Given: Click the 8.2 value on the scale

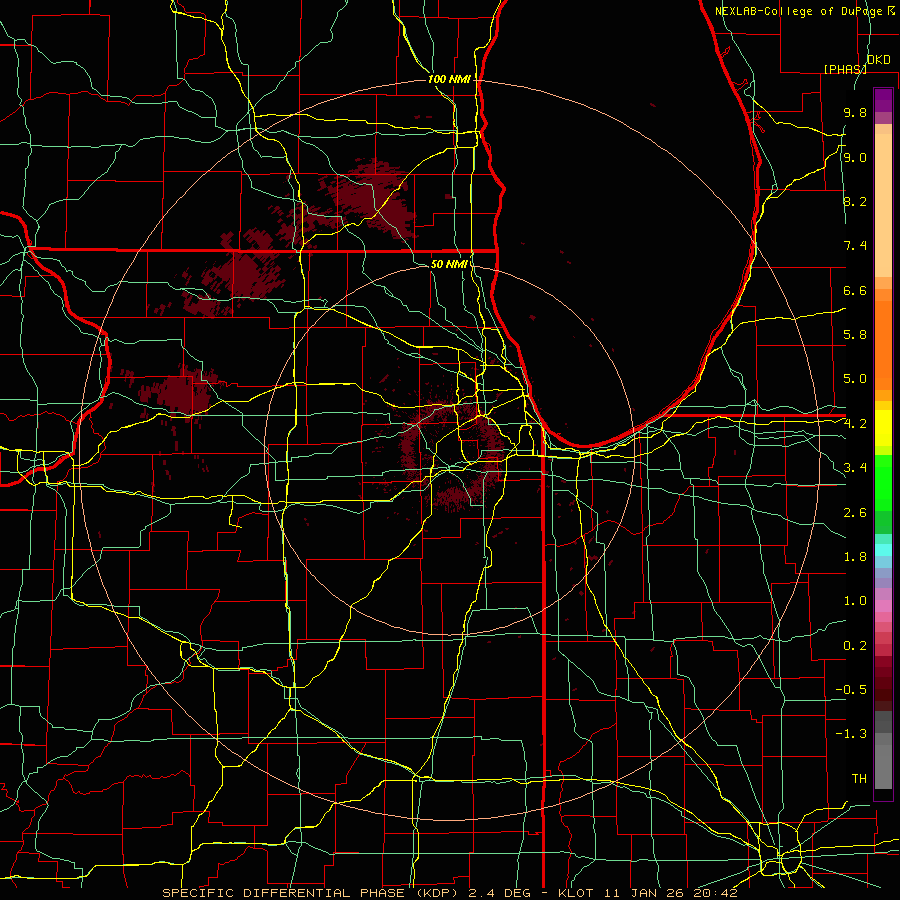Looking at the screenshot, I should [x=855, y=202].
